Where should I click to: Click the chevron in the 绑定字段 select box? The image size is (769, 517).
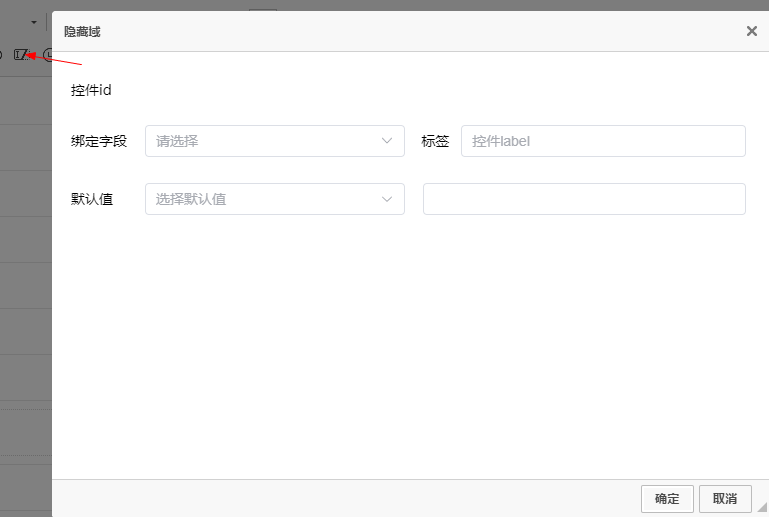coord(387,141)
